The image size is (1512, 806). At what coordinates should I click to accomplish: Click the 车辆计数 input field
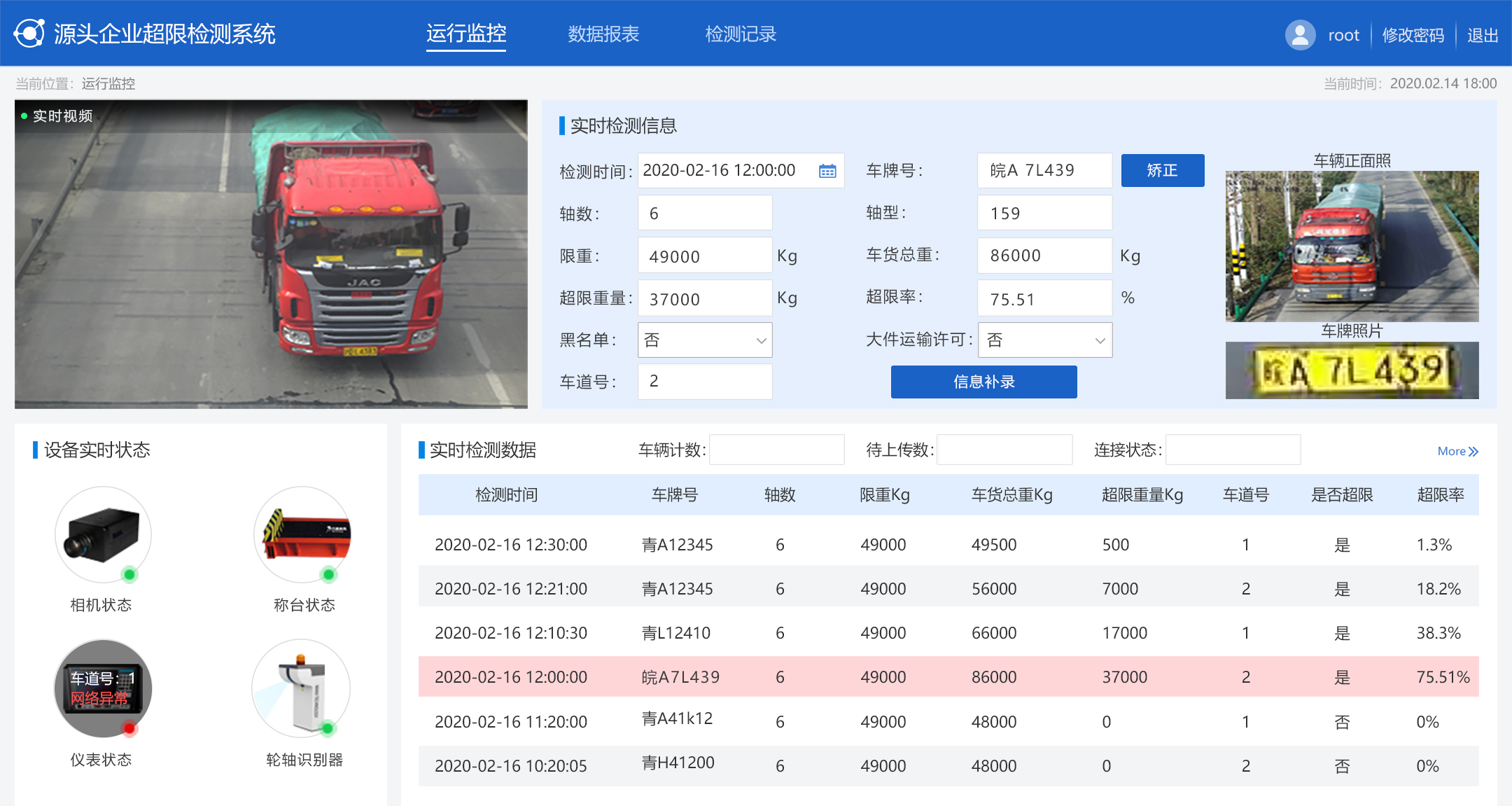(776, 450)
